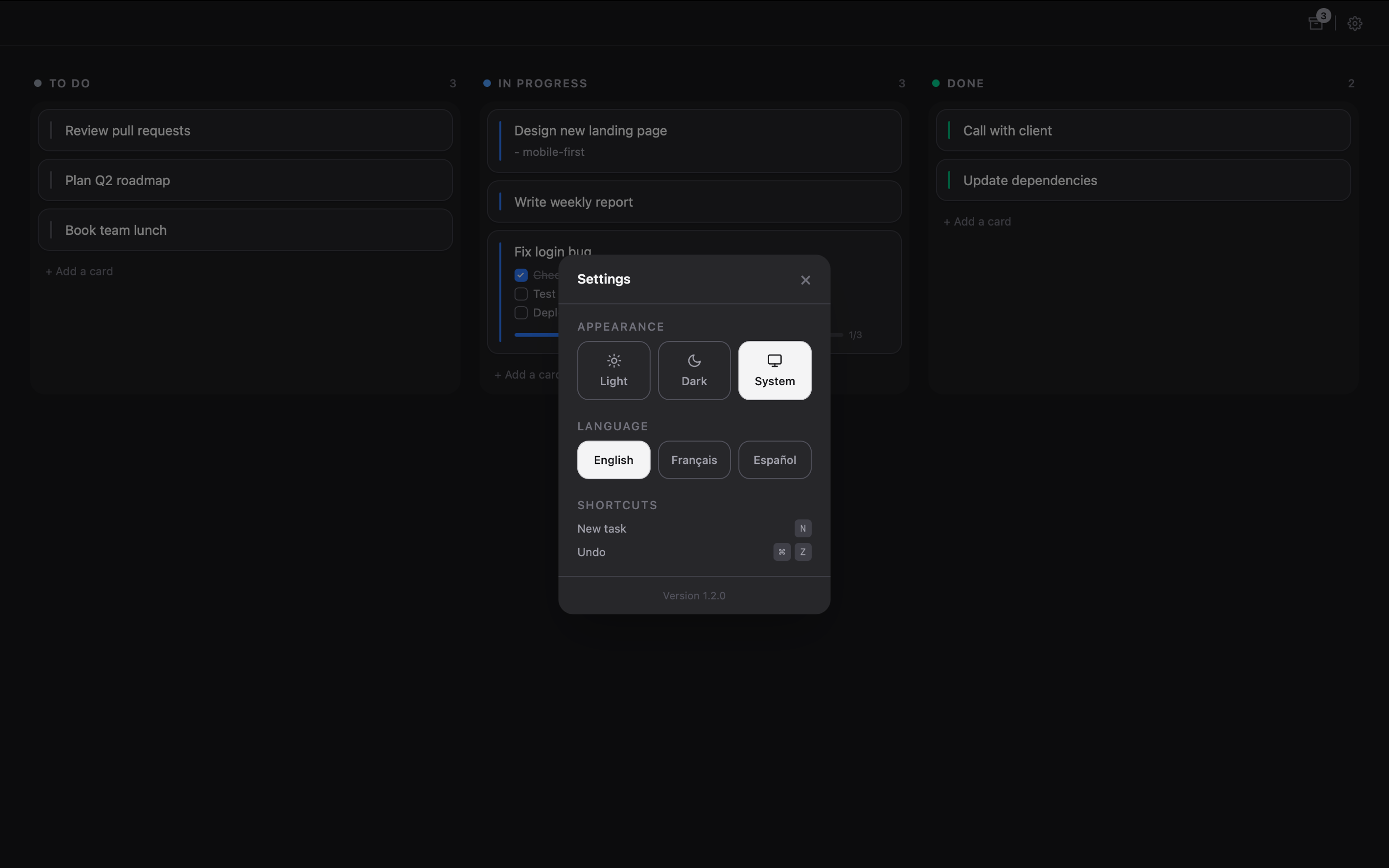Select the System appearance option
This screenshot has width=1389, height=868.
[x=774, y=370]
